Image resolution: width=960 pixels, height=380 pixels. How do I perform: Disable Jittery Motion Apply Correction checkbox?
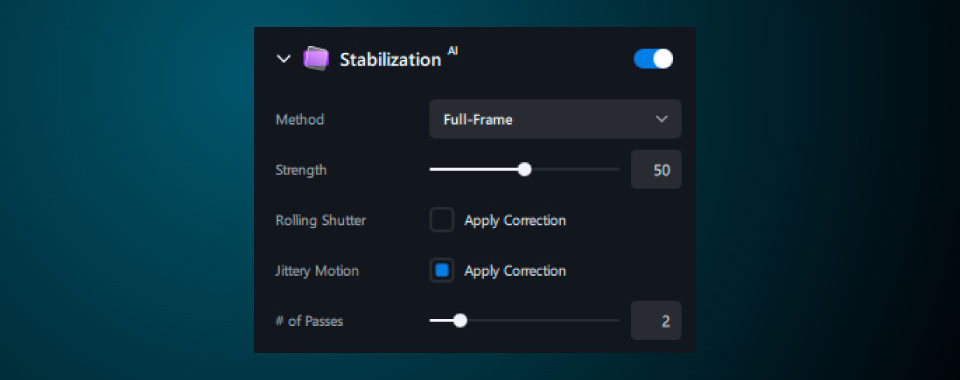pos(441,270)
